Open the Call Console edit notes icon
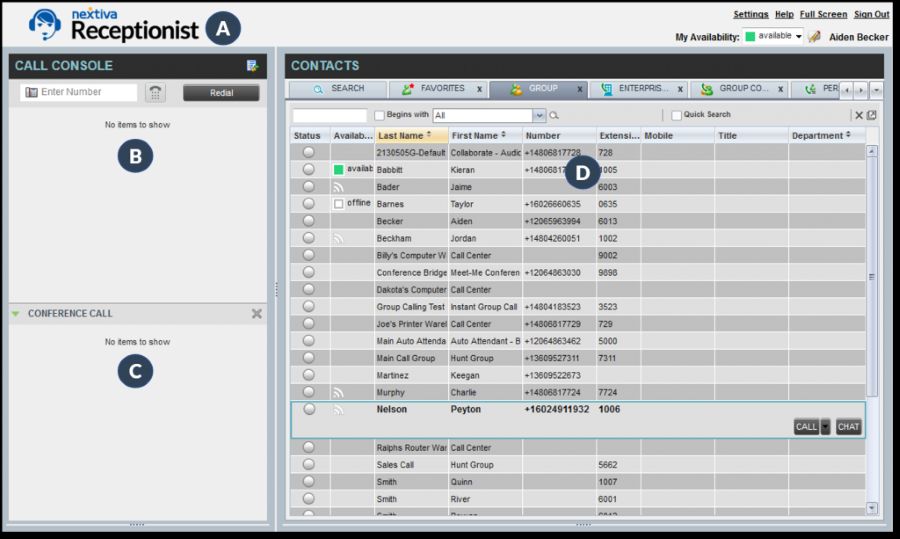This screenshot has width=900, height=539. pos(252,66)
